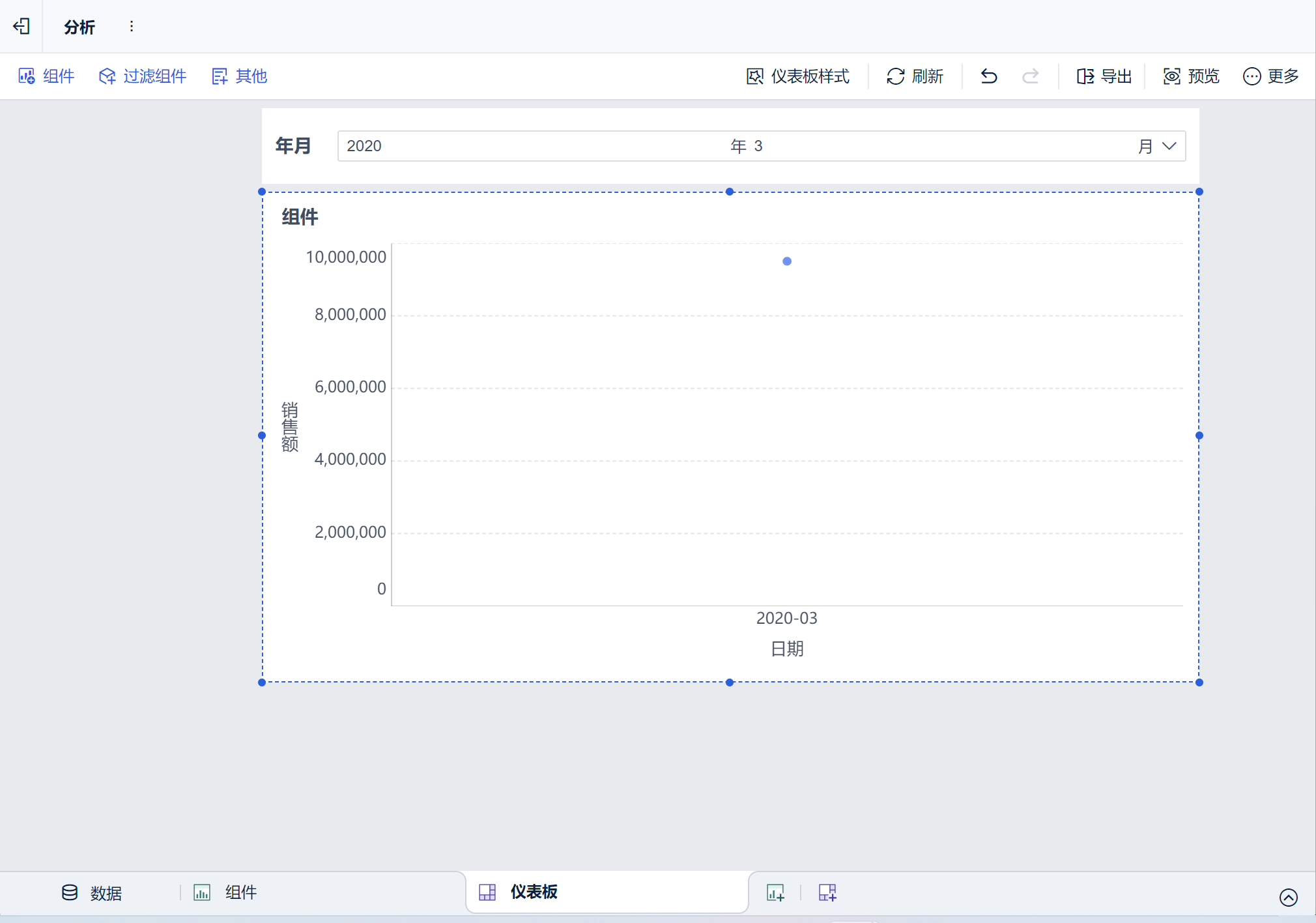1316x923 pixels.
Task: Expand the 年月 date dropdown arrow
Action: click(1169, 146)
